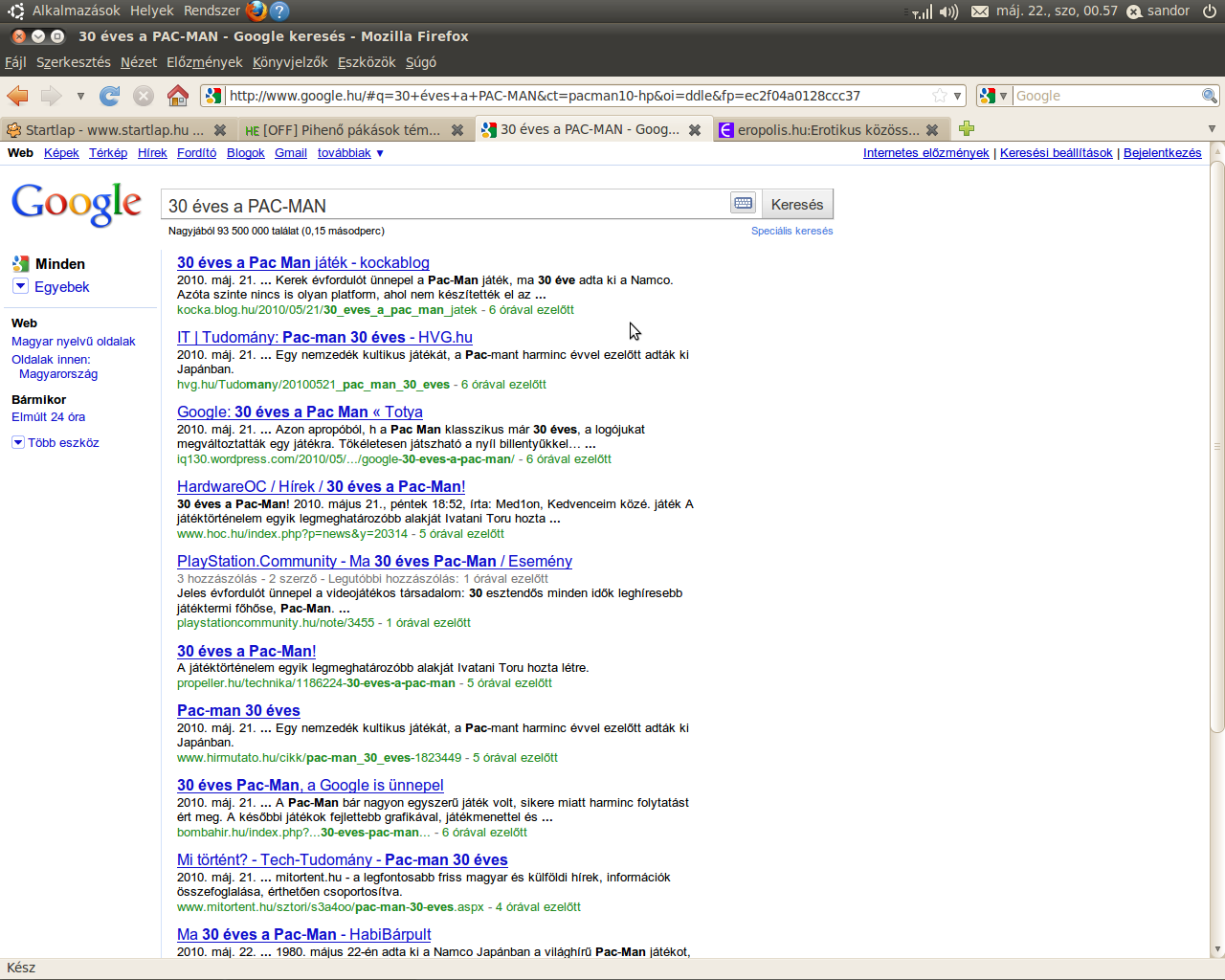Click the Stop loading icon
Image resolution: width=1225 pixels, height=980 pixels.
144,96
